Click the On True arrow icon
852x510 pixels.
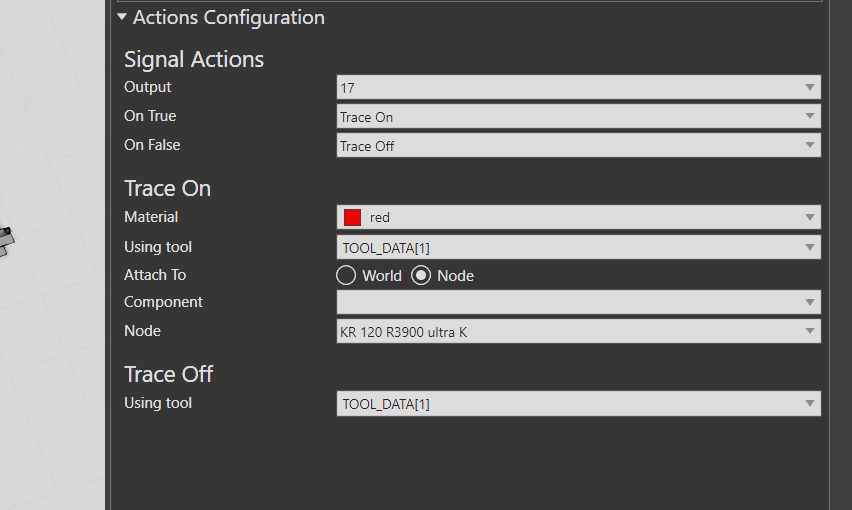point(810,117)
